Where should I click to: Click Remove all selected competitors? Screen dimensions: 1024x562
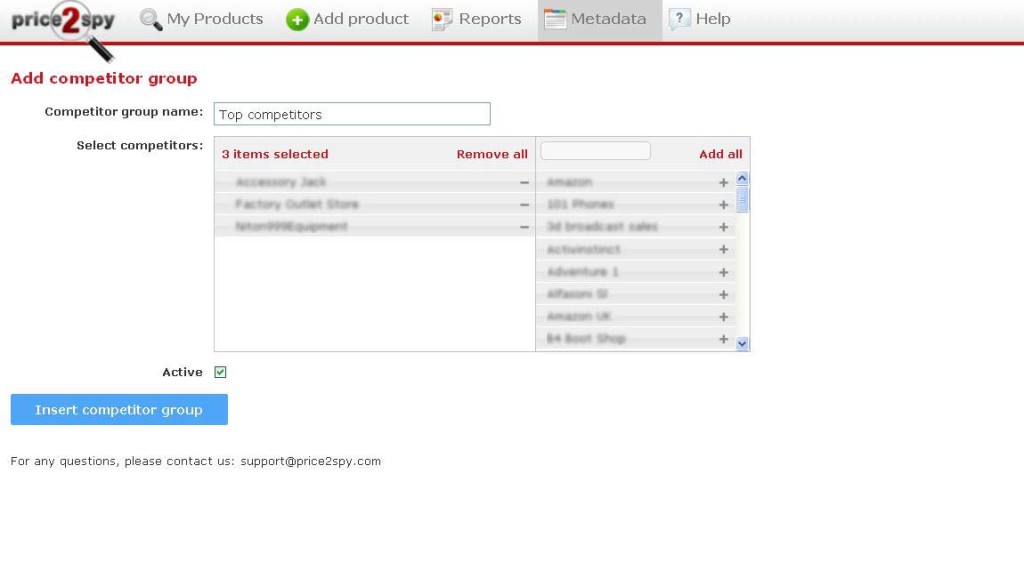click(x=492, y=154)
